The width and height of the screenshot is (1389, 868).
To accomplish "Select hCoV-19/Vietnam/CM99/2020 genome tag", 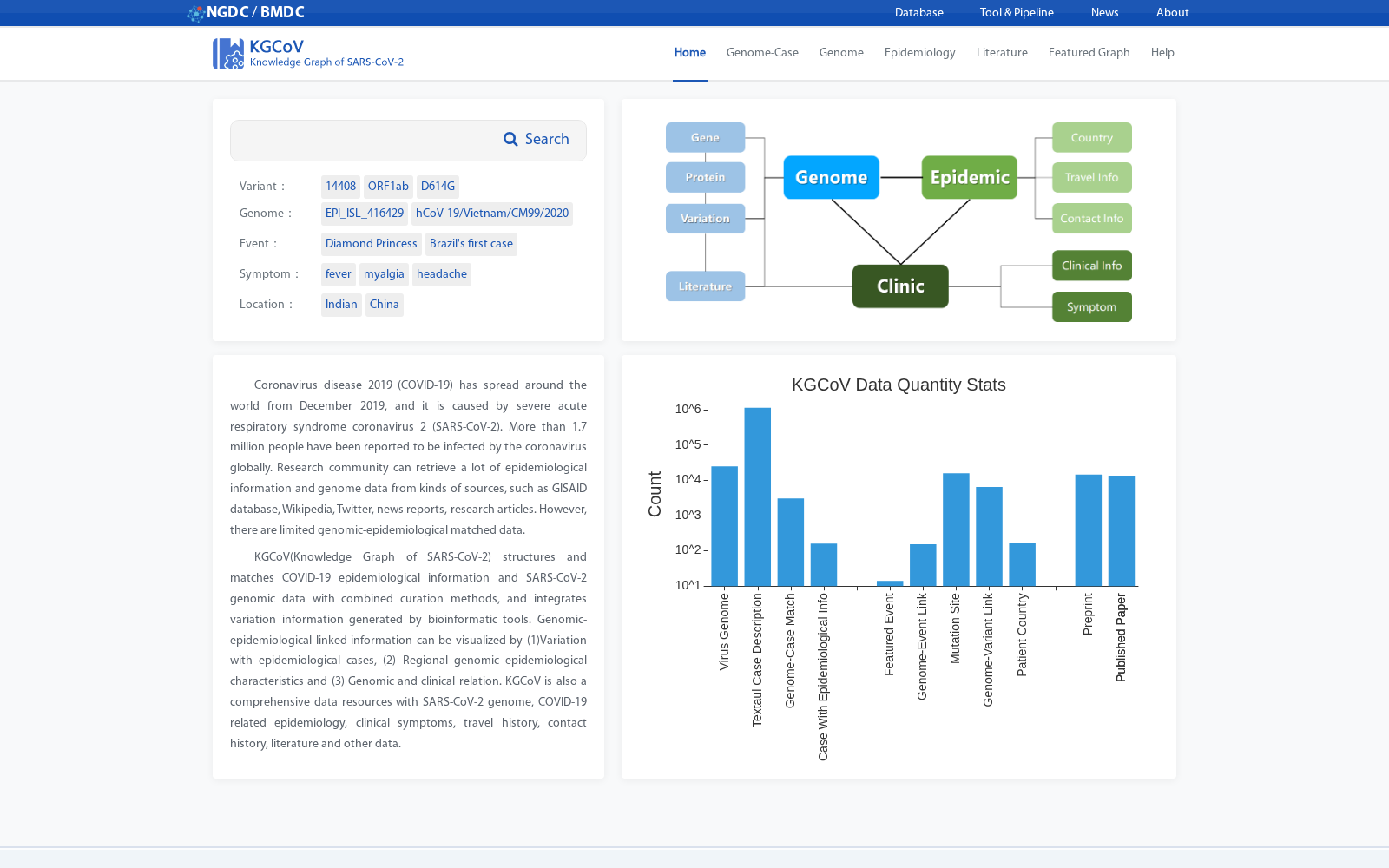I will coord(492,214).
